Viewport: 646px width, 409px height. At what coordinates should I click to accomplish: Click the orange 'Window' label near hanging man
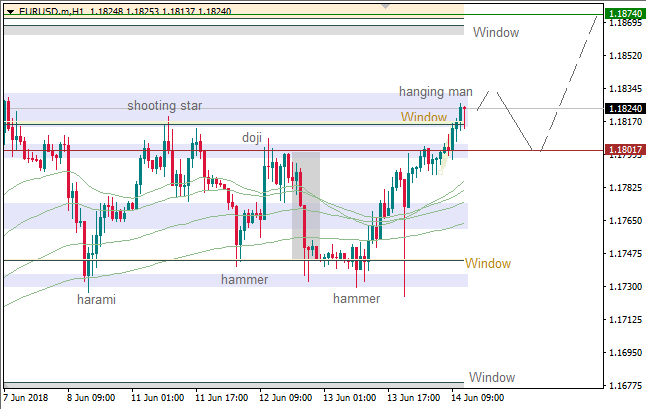[424, 117]
